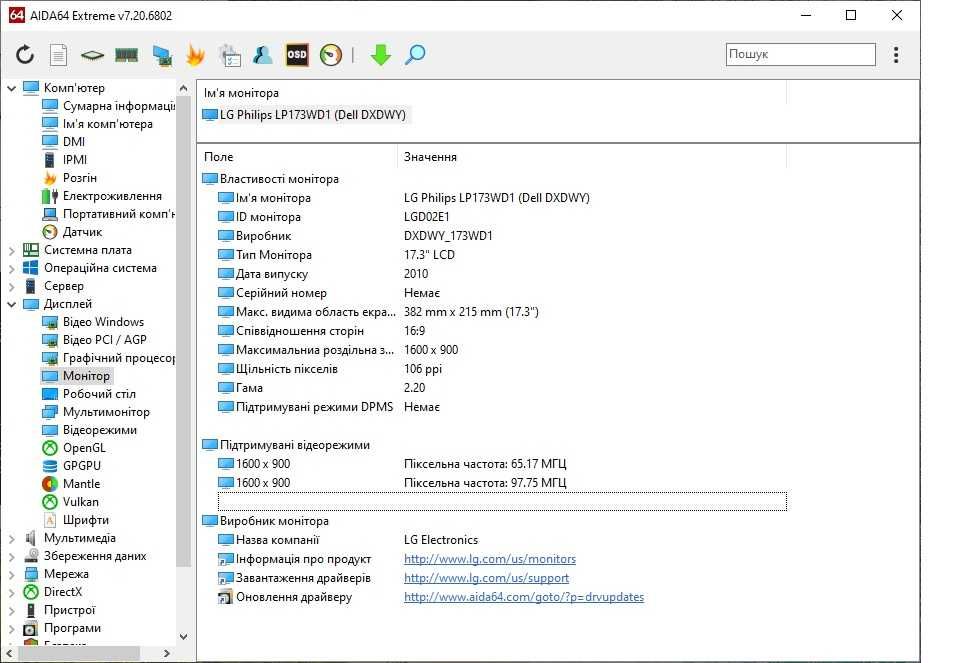Expand the Мережа tree node

tap(11, 574)
